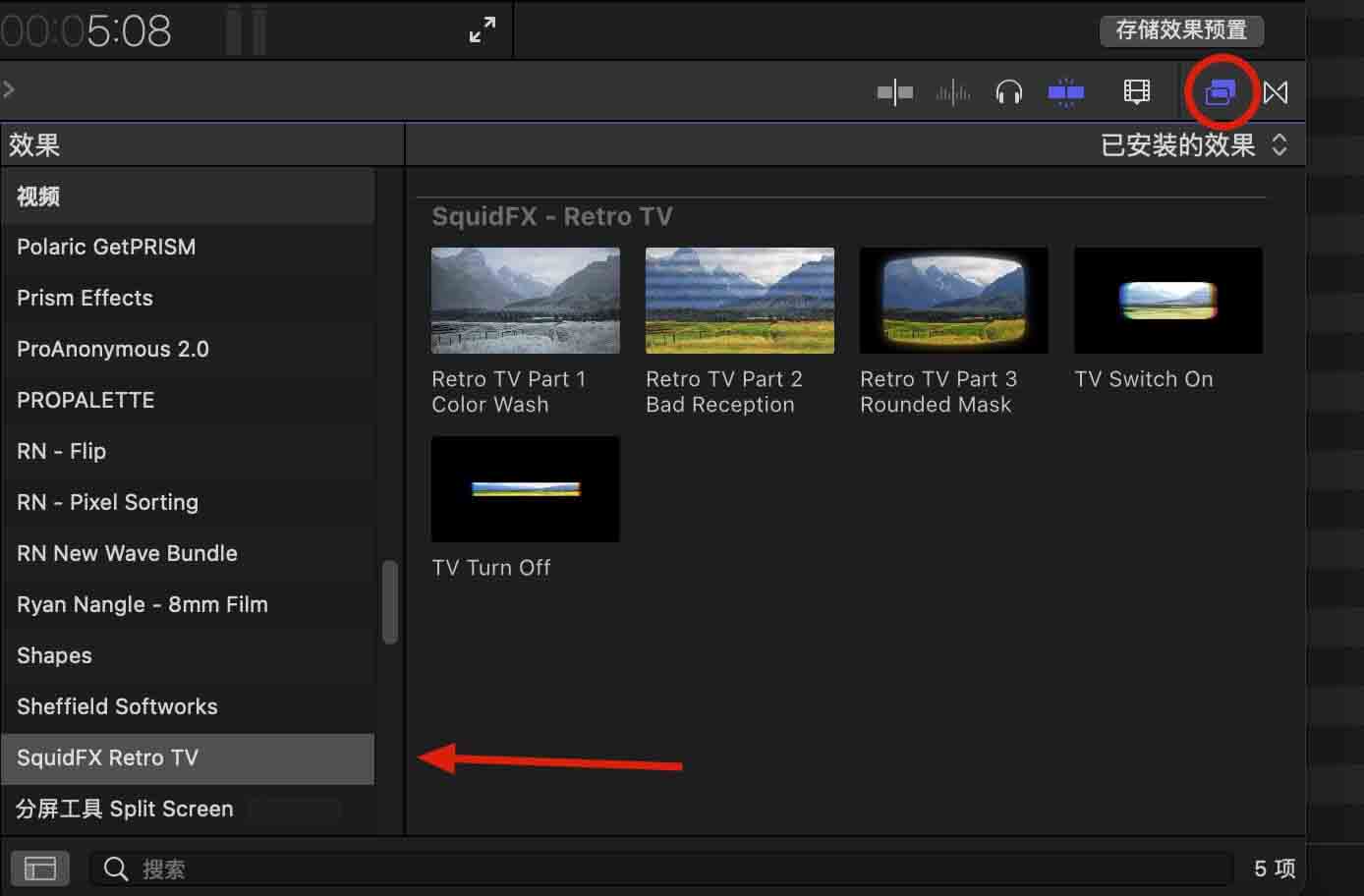Viewport: 1364px width, 896px height.
Task: Toggle the snapping icon
Action: tap(1065, 92)
